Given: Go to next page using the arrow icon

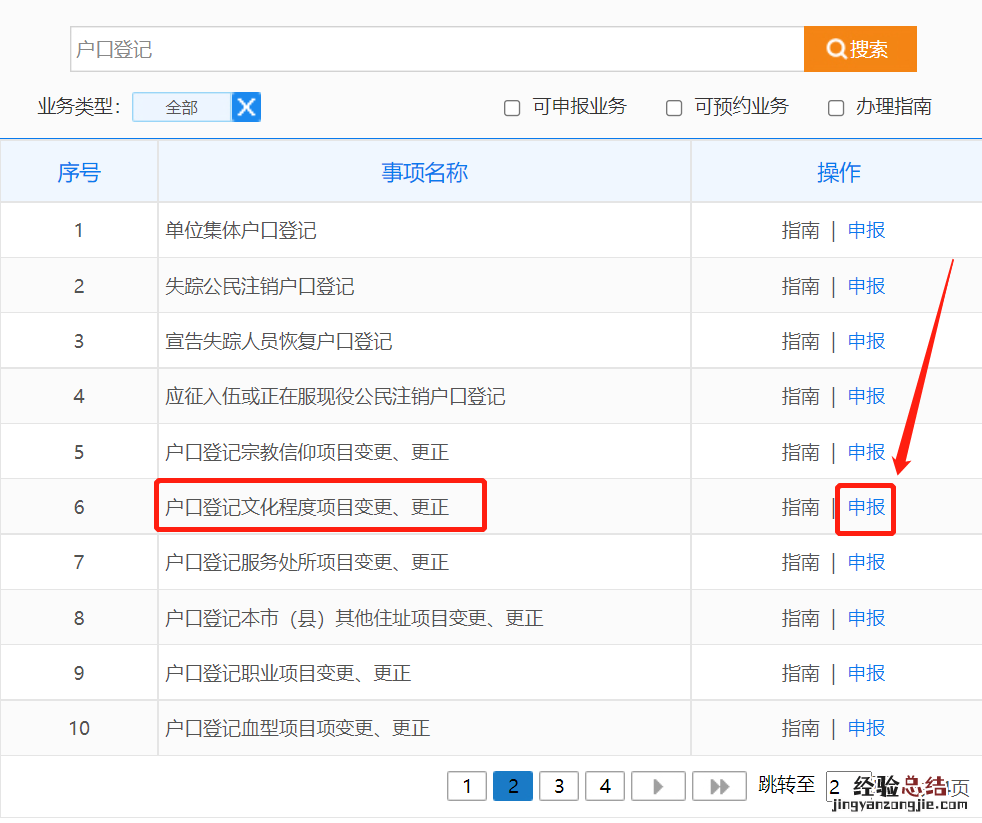Looking at the screenshot, I should [x=659, y=786].
